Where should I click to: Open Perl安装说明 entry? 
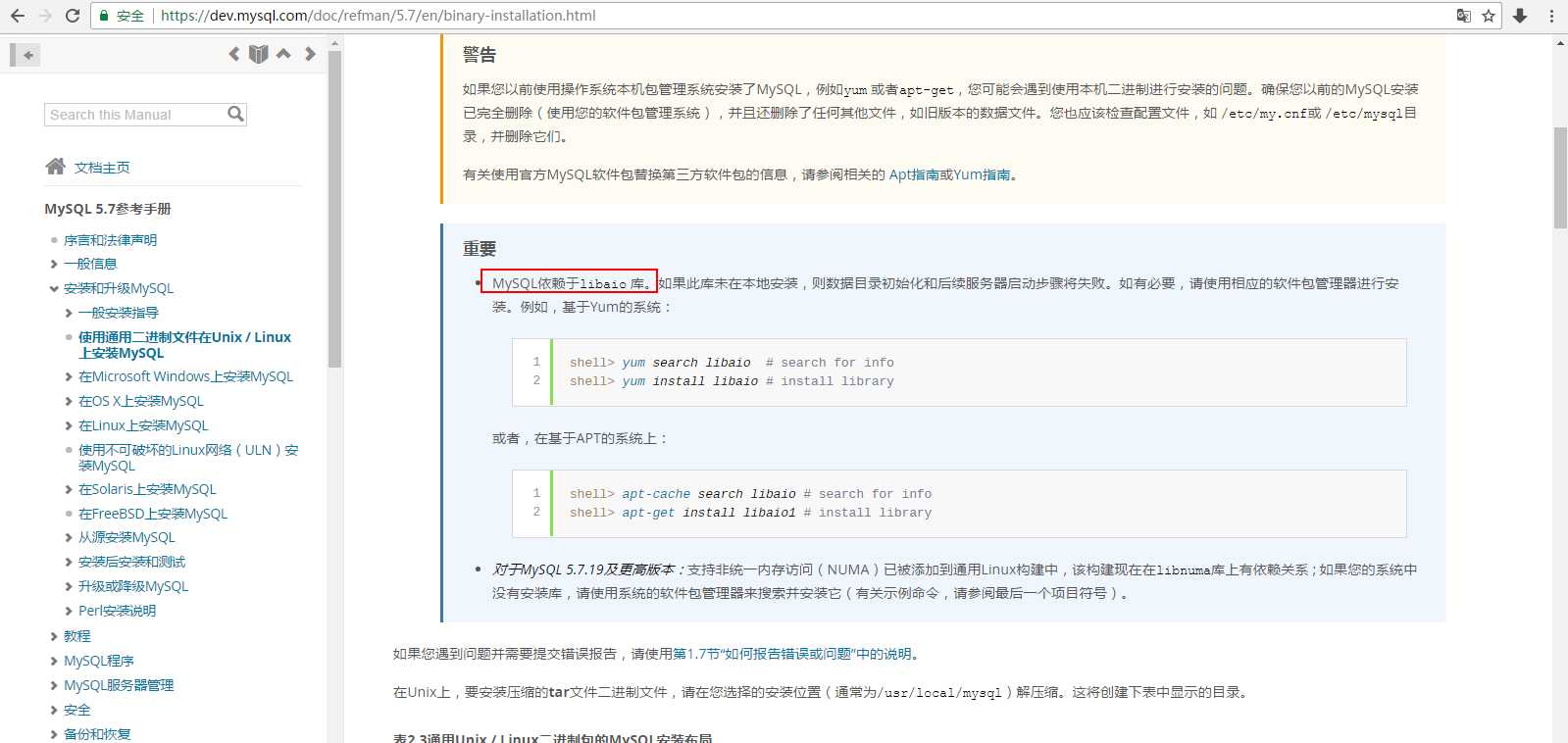click(117, 611)
